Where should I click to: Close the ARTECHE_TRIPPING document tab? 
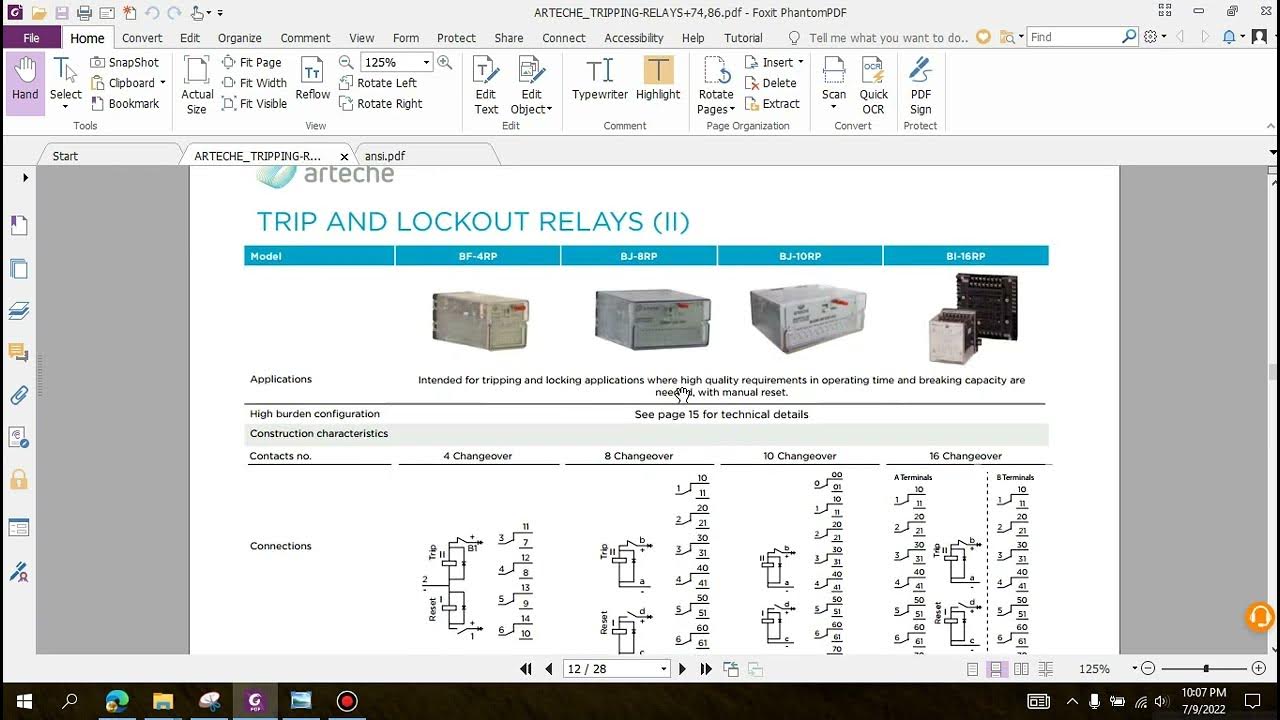click(344, 157)
